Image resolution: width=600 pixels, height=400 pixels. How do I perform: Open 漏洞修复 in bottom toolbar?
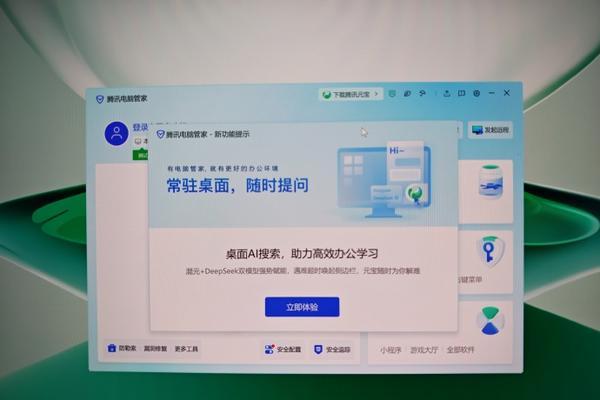tap(155, 349)
